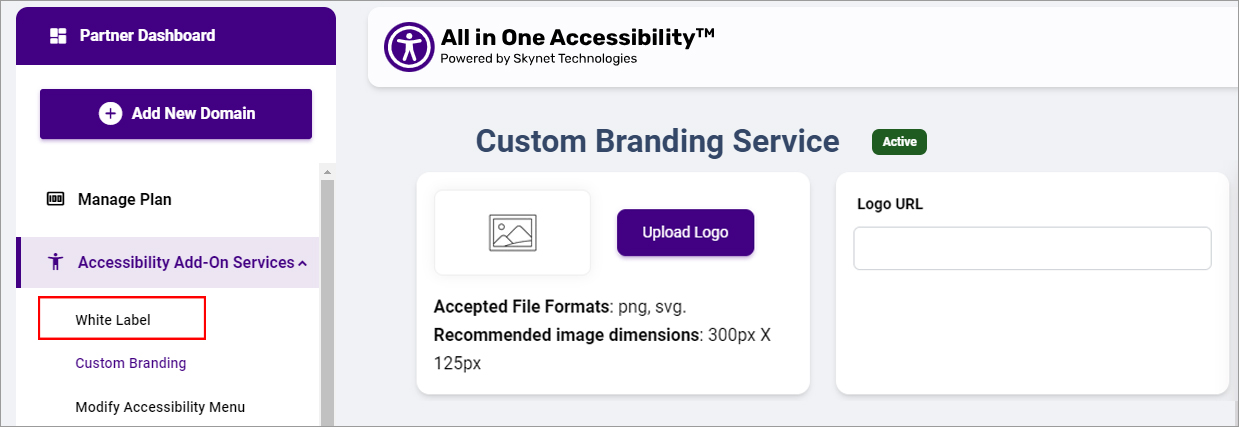Viewport: 1239px width, 427px height.
Task: Collapse the Accessibility Add-On Services chevron
Action: (x=302, y=263)
